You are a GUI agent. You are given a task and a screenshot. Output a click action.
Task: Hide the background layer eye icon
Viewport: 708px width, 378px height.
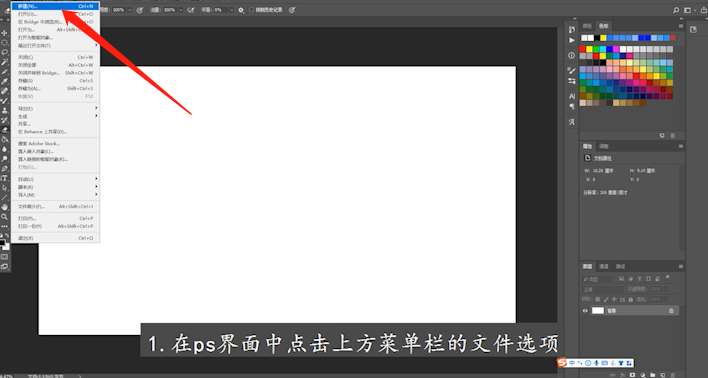click(585, 310)
